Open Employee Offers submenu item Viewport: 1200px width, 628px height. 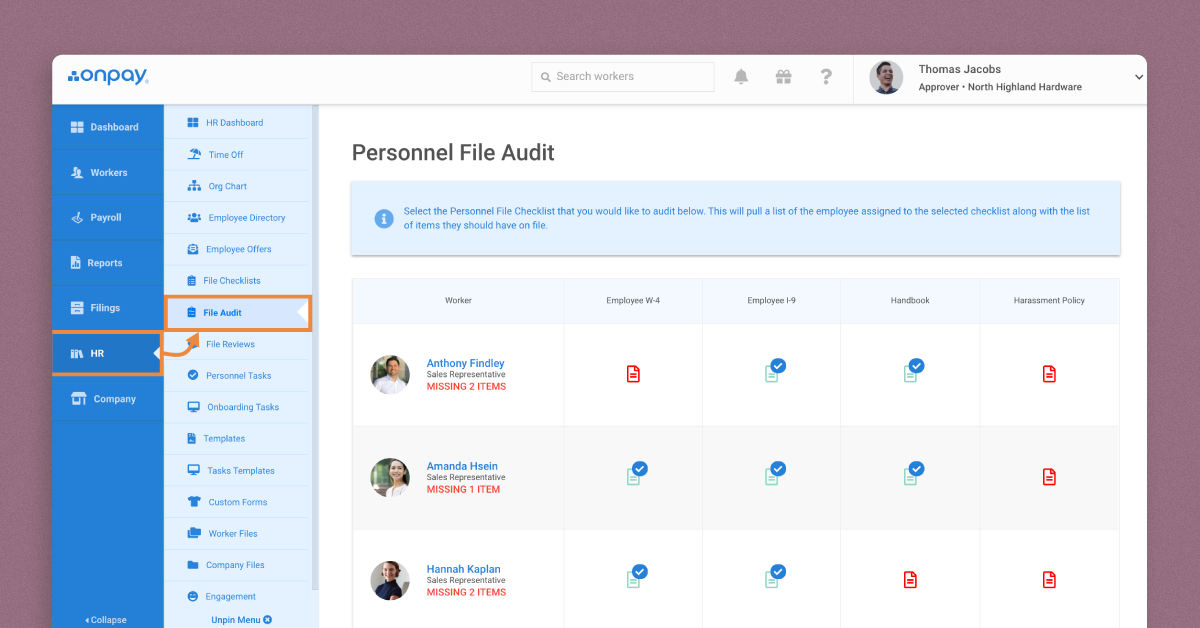[x=238, y=249]
